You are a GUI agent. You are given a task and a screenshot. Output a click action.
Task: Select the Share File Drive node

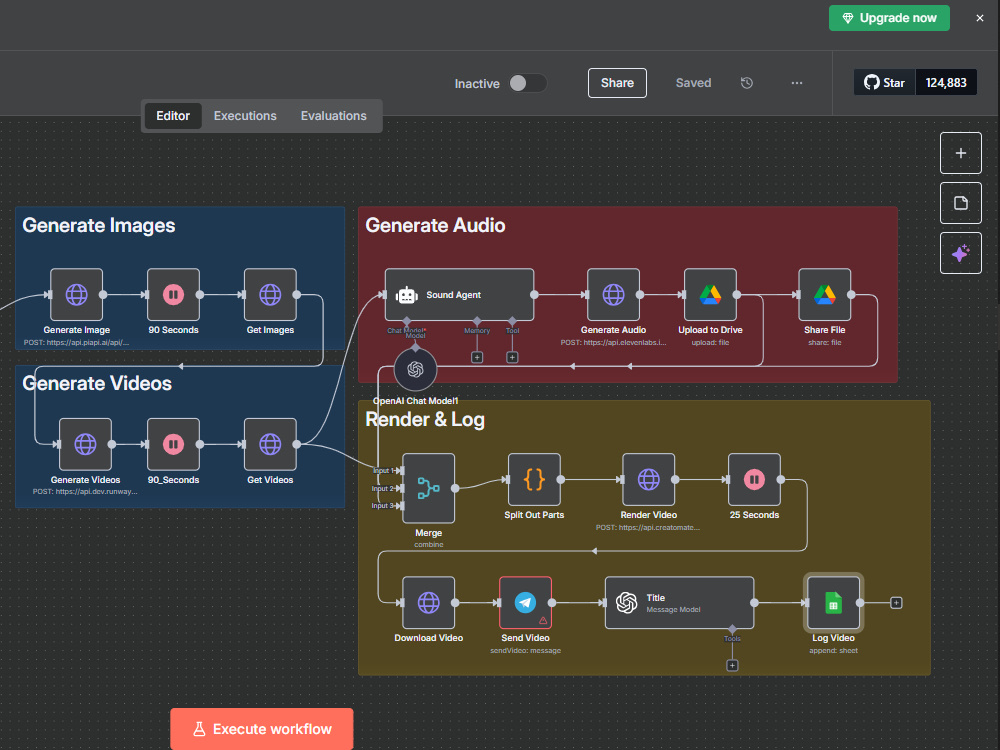825,295
